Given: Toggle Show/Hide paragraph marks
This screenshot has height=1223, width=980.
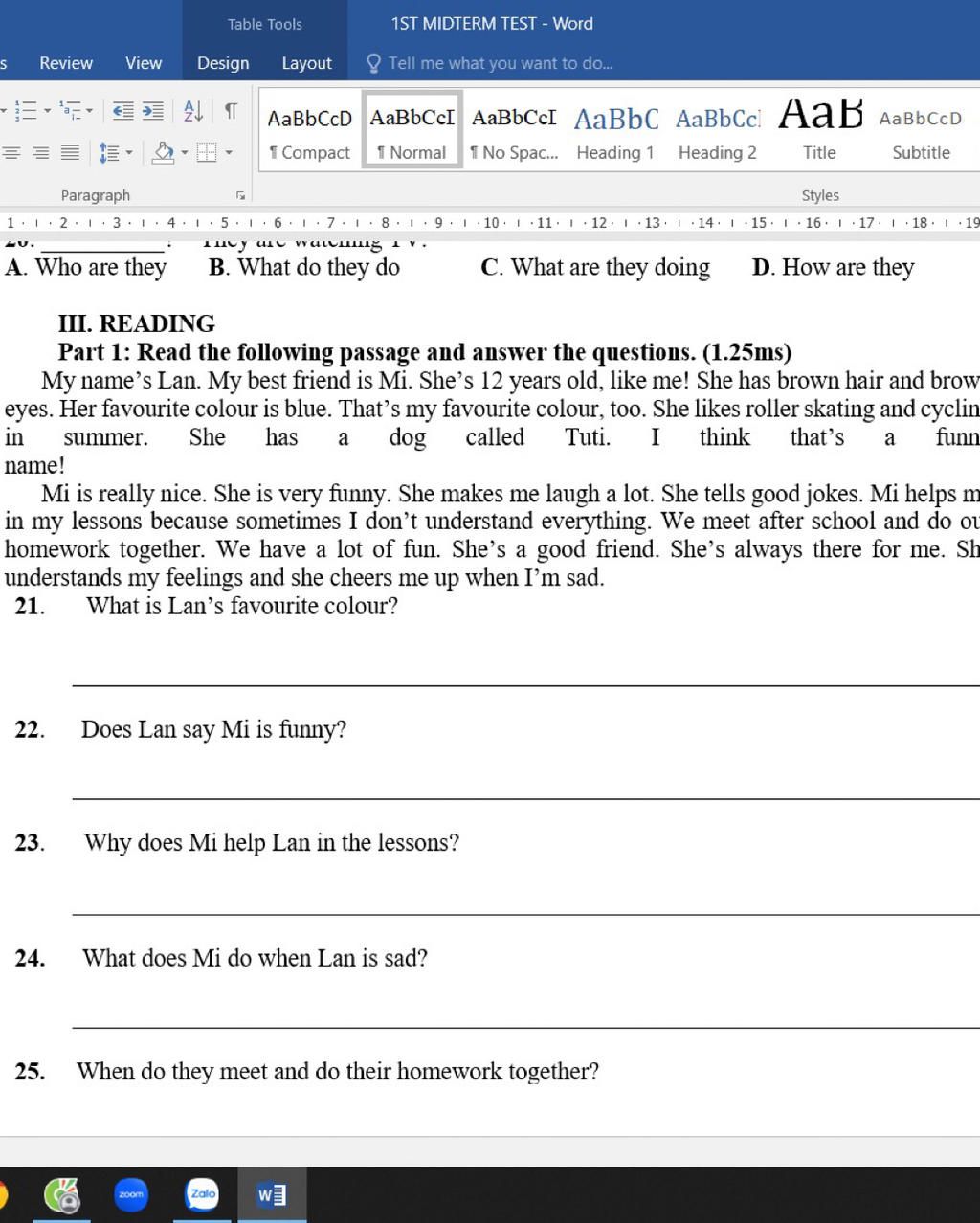Looking at the screenshot, I should pyautogui.click(x=231, y=112).
